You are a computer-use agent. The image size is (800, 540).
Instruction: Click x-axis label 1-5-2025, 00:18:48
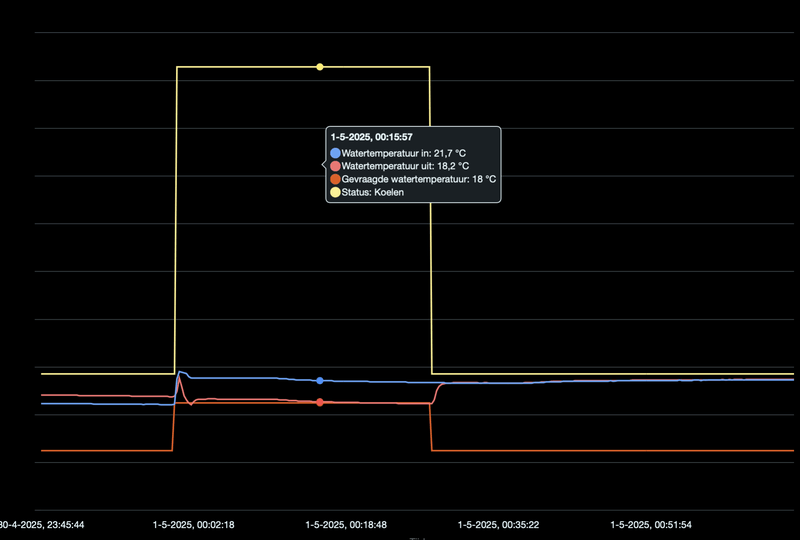point(346,525)
